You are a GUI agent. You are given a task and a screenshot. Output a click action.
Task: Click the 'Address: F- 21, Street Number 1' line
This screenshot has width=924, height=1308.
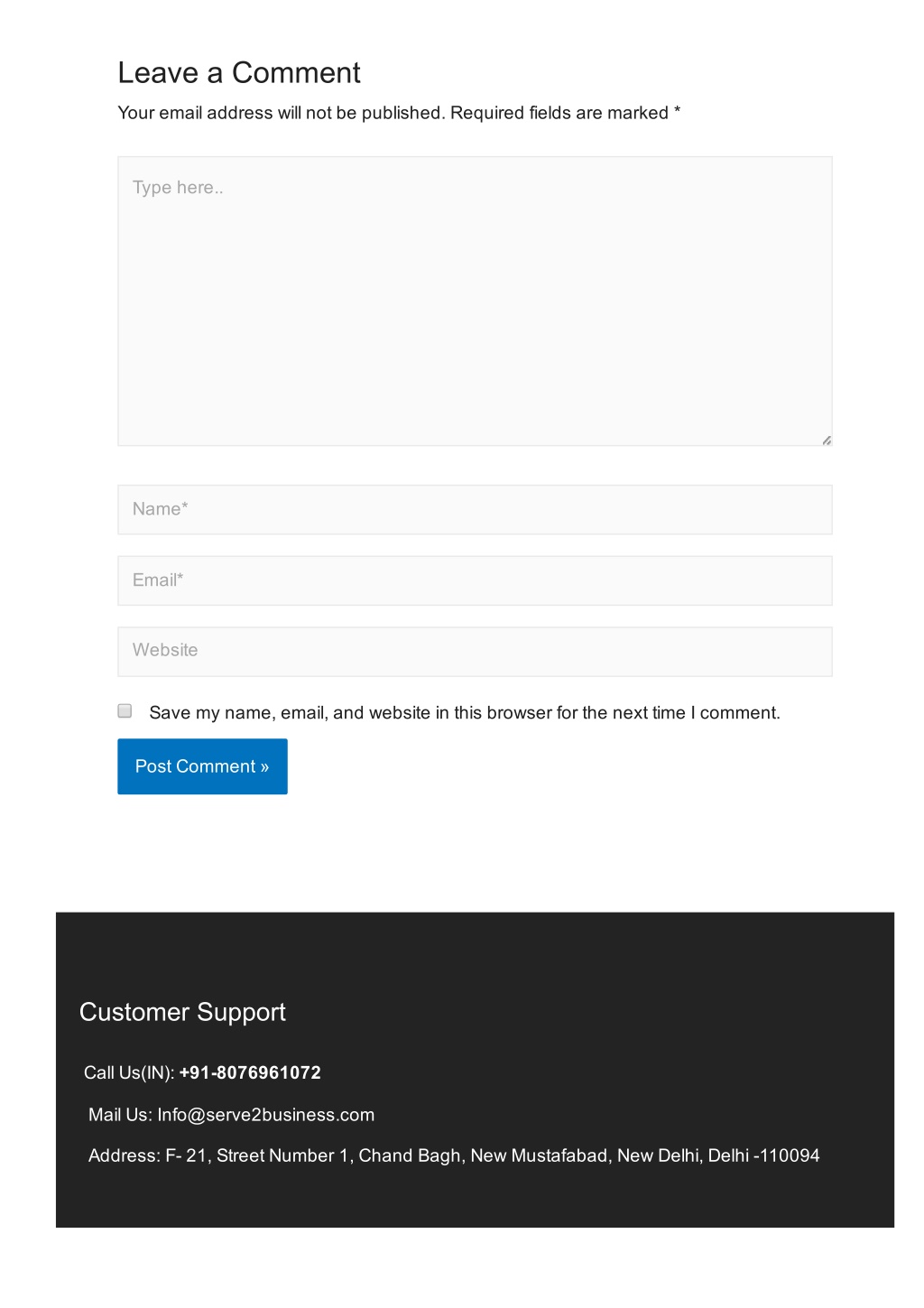454,1155
